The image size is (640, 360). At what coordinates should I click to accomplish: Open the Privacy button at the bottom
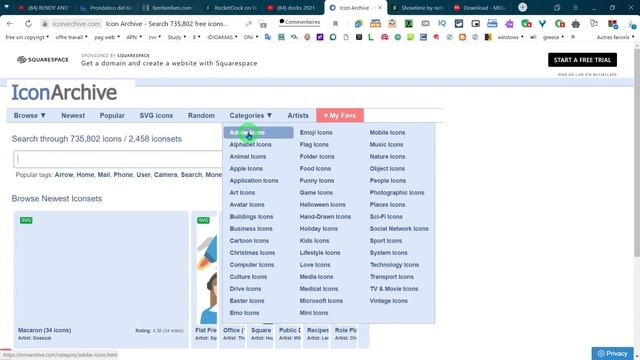pyautogui.click(x=612, y=353)
